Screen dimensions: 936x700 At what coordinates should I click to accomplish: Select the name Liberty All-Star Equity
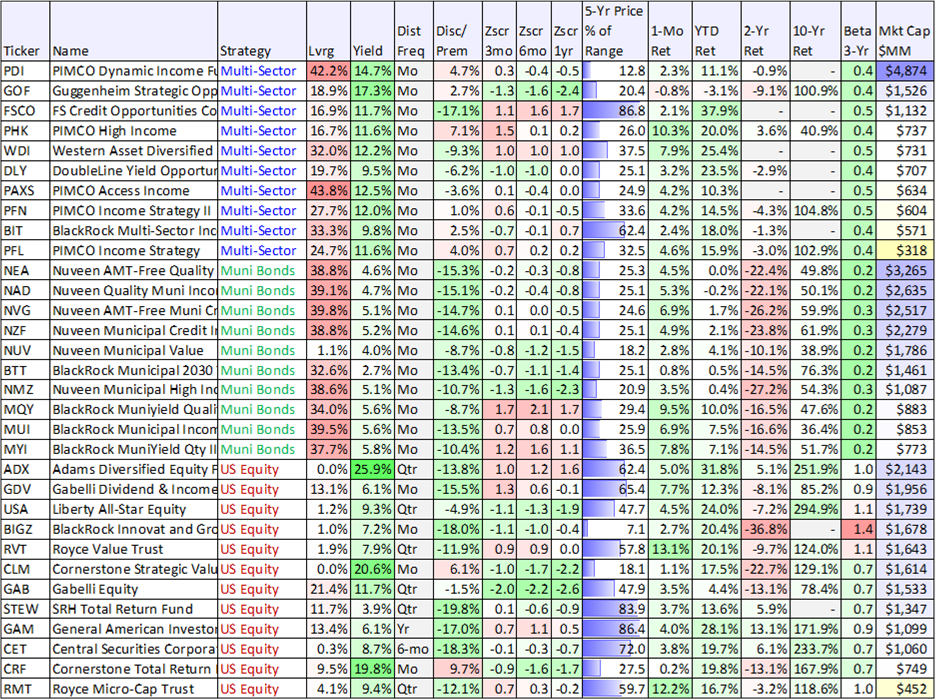119,510
